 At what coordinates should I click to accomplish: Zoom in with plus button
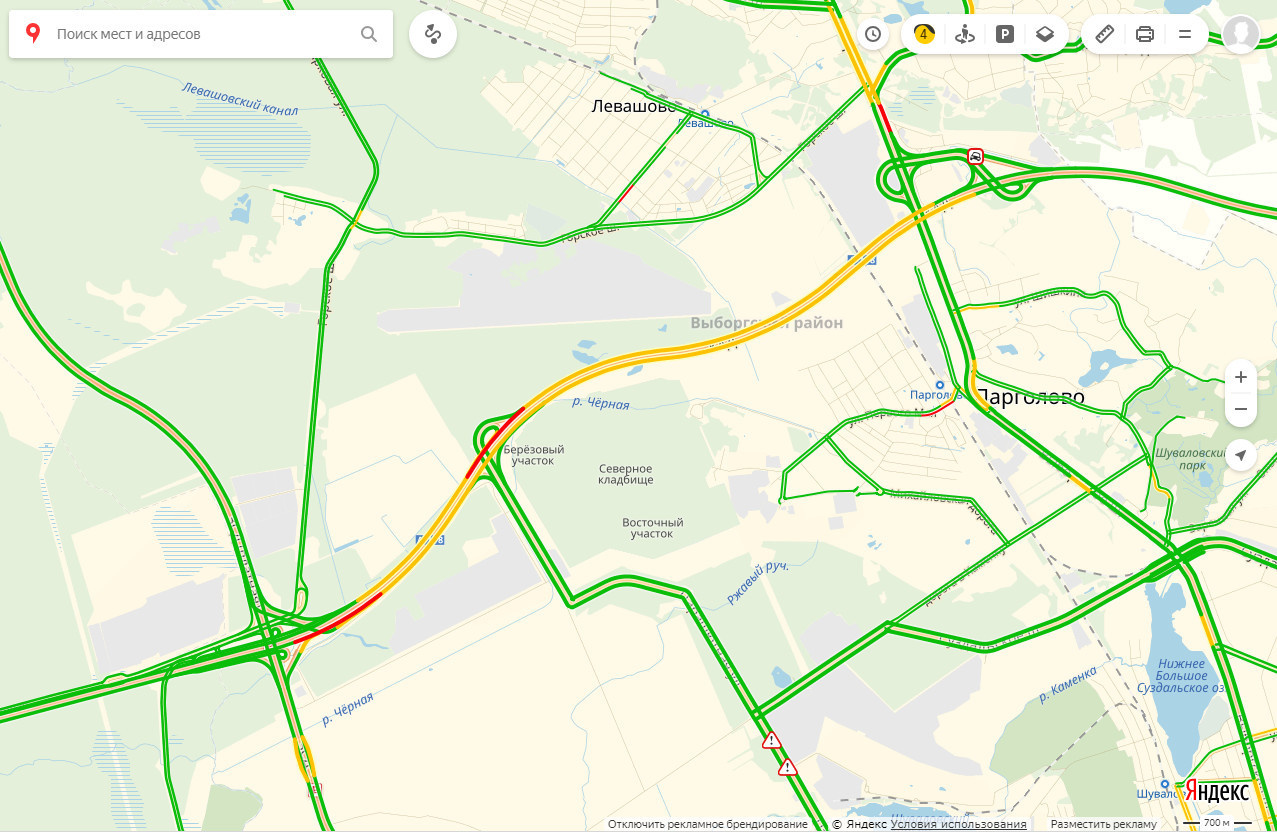tap(1241, 377)
